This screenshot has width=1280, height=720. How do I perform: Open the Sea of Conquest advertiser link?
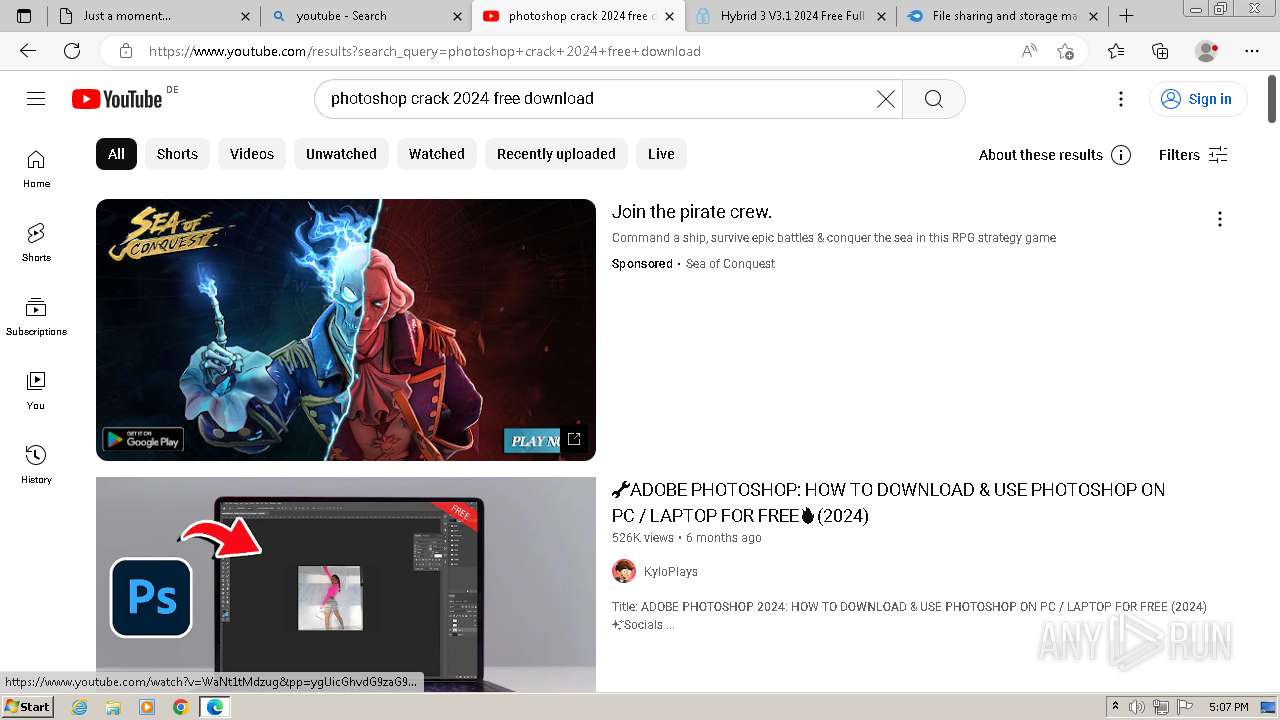pos(730,264)
